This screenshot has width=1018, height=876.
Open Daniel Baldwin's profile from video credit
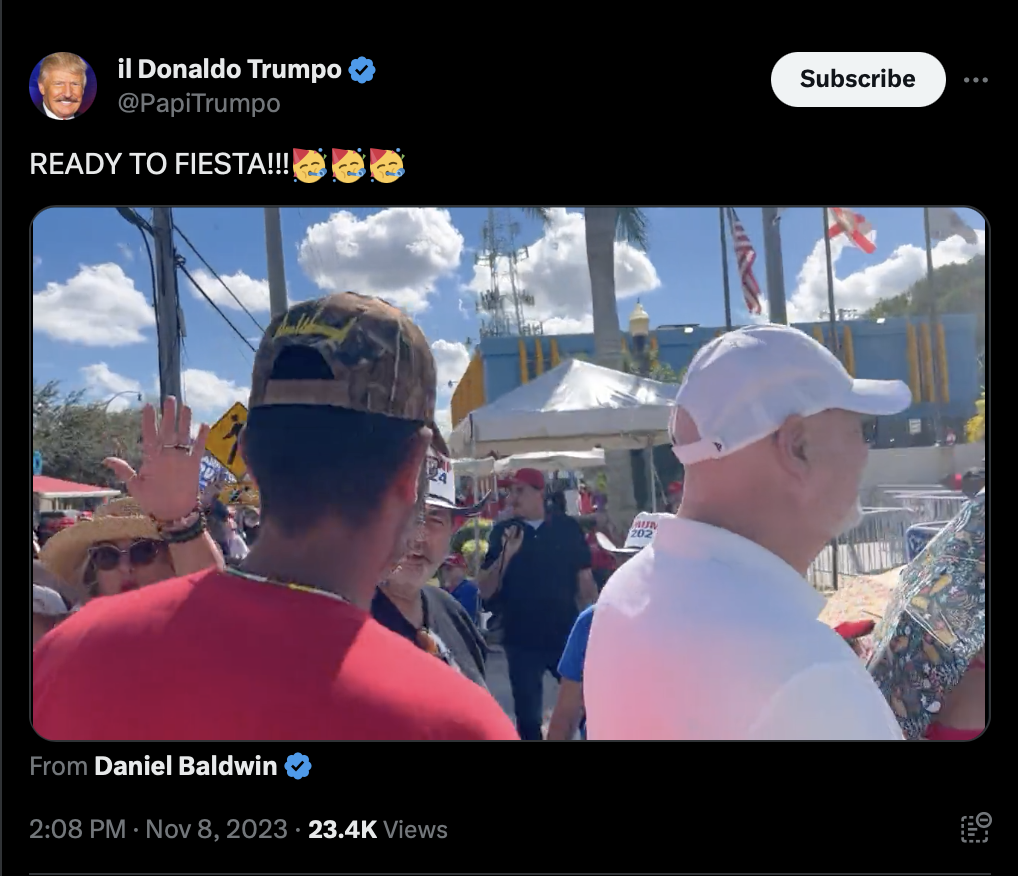tap(186, 766)
